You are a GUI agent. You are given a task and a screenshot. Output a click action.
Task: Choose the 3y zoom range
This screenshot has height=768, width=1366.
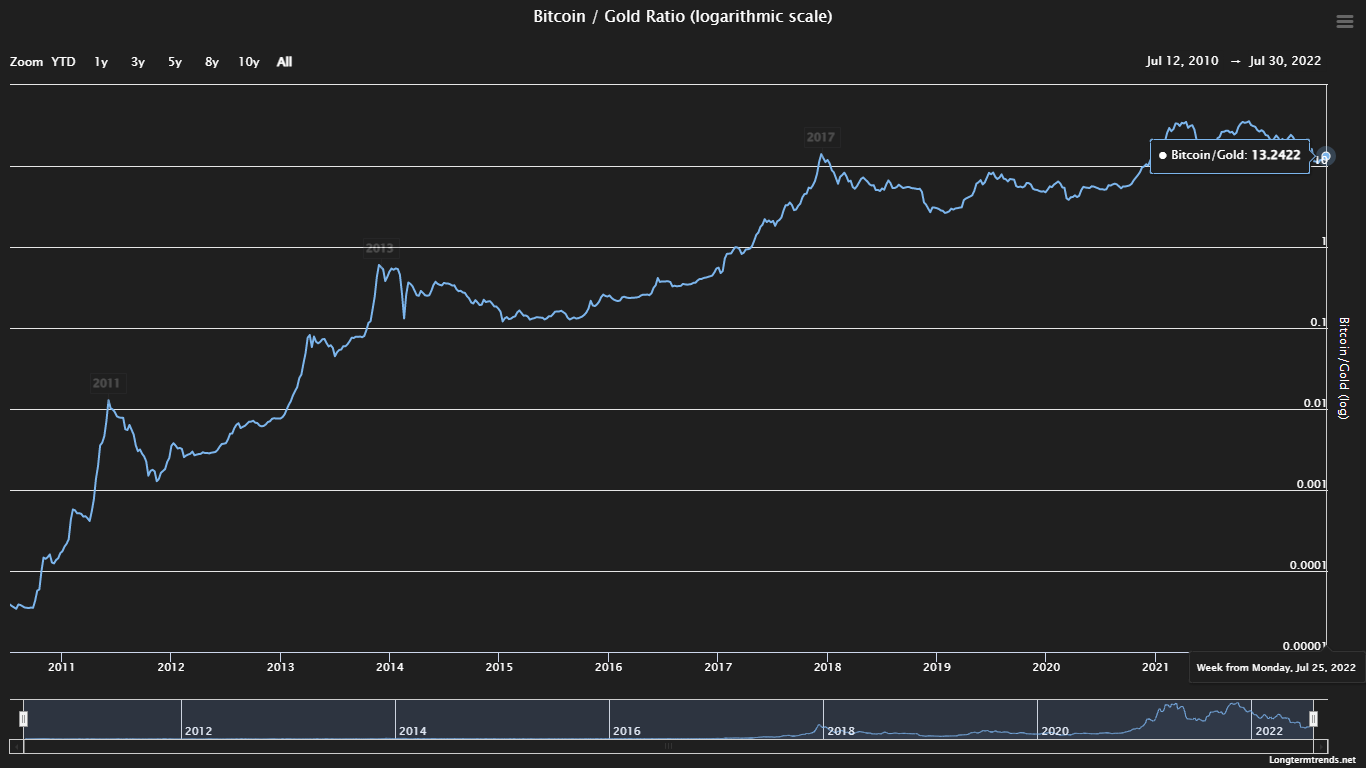point(138,62)
